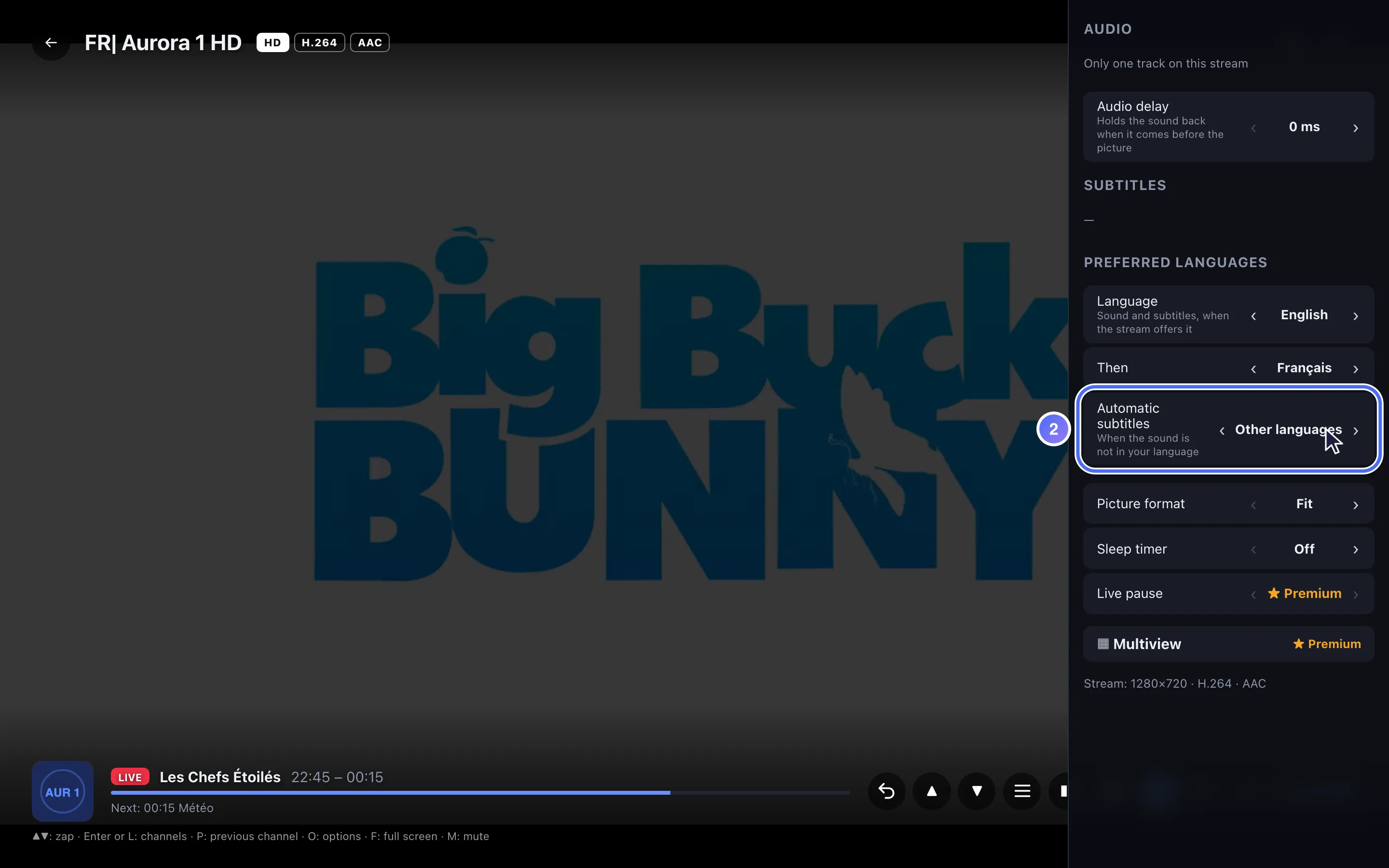Viewport: 1389px width, 868px height.
Task: Click the AUR 1 channel logo
Action: (x=63, y=792)
